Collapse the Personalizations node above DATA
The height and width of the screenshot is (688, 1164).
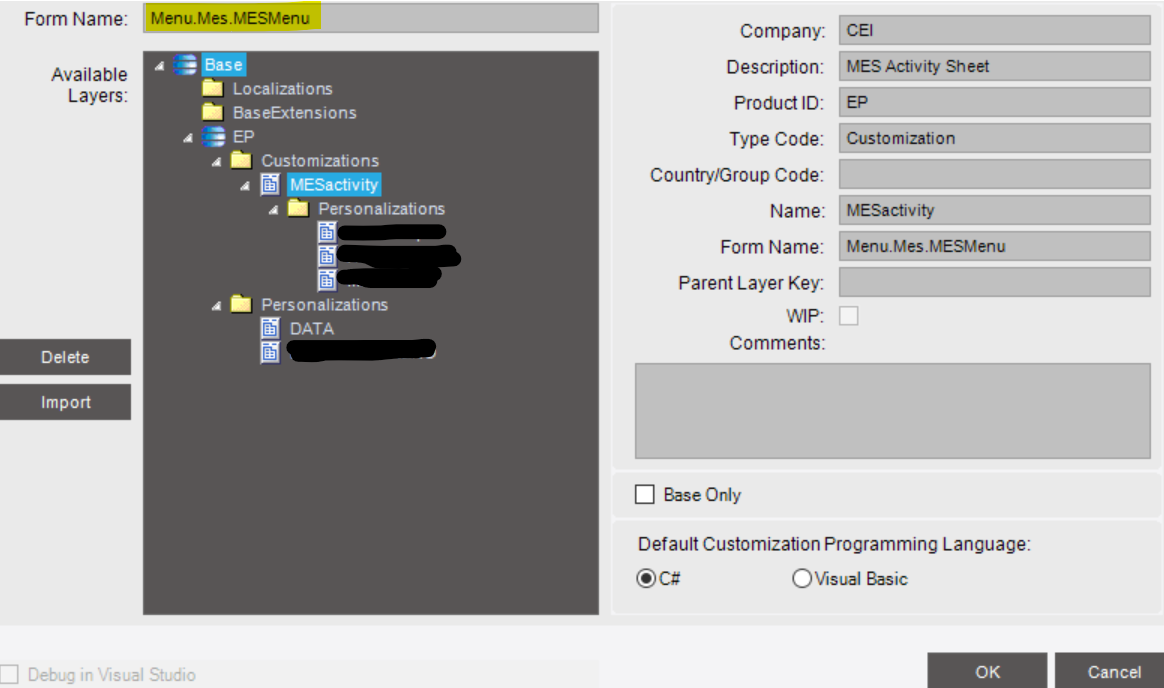pos(216,305)
